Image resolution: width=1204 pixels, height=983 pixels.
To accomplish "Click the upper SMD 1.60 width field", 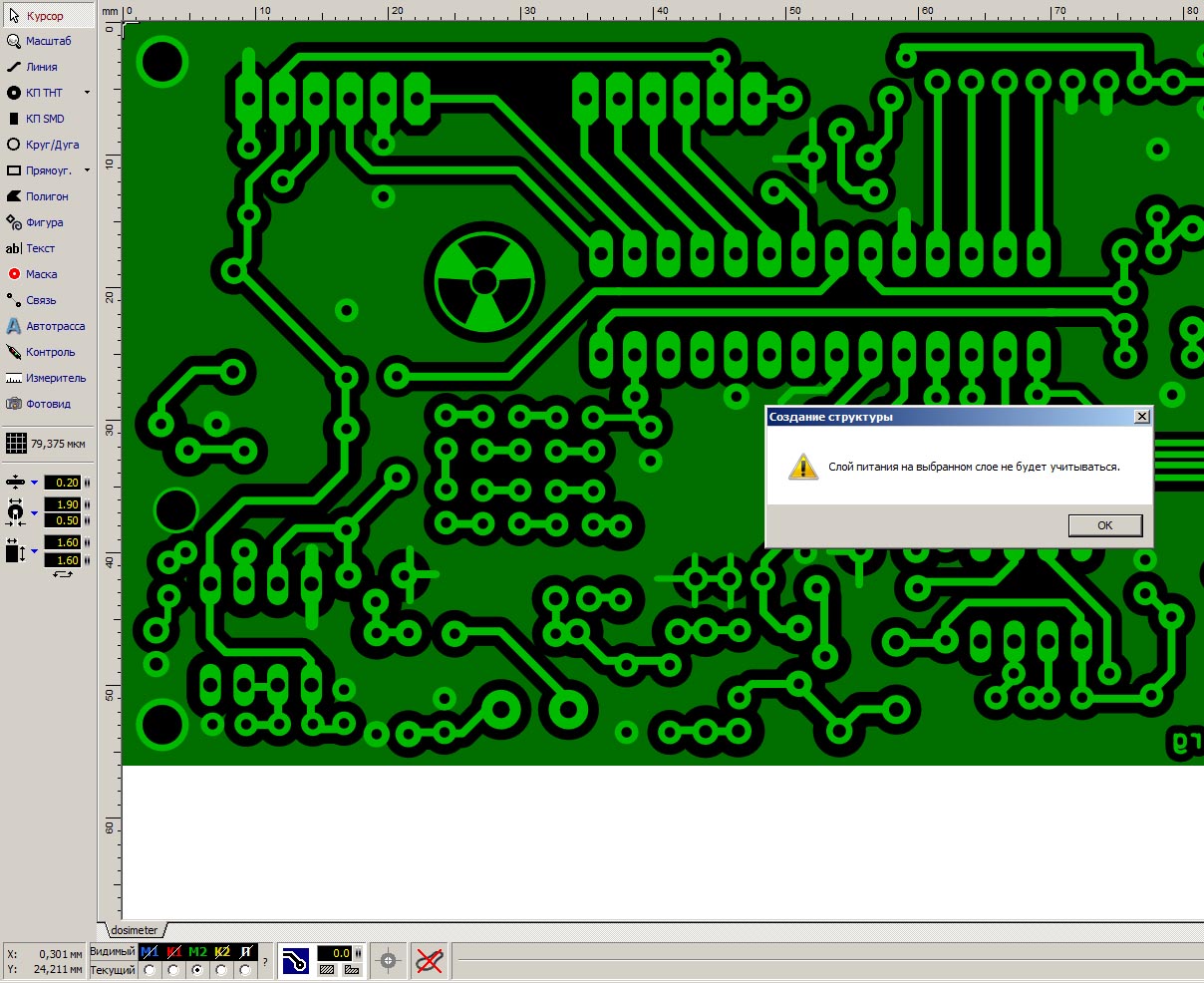I will (62, 542).
